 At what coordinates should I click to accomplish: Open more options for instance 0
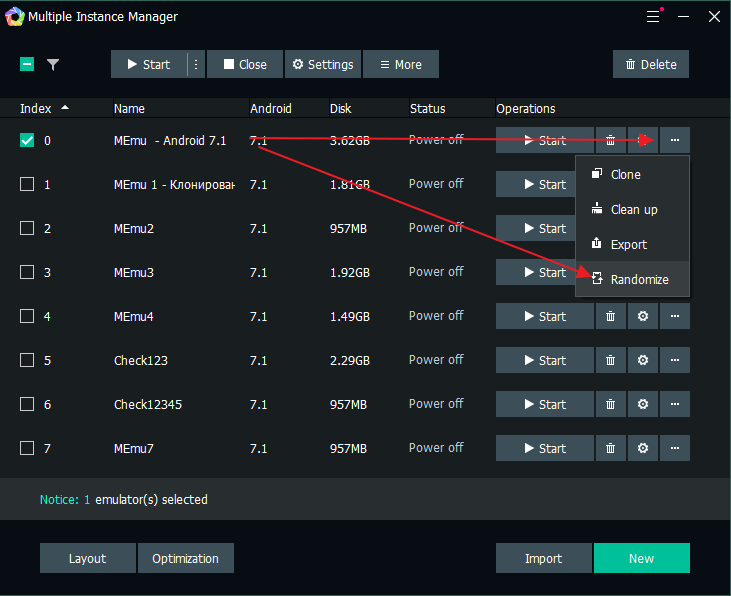tap(675, 140)
